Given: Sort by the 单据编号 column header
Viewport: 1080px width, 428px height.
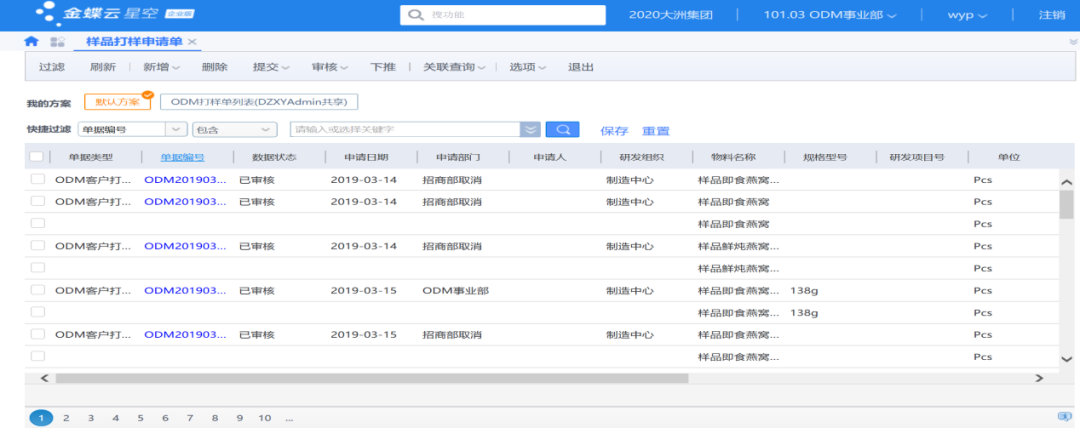Looking at the screenshot, I should [x=183, y=157].
